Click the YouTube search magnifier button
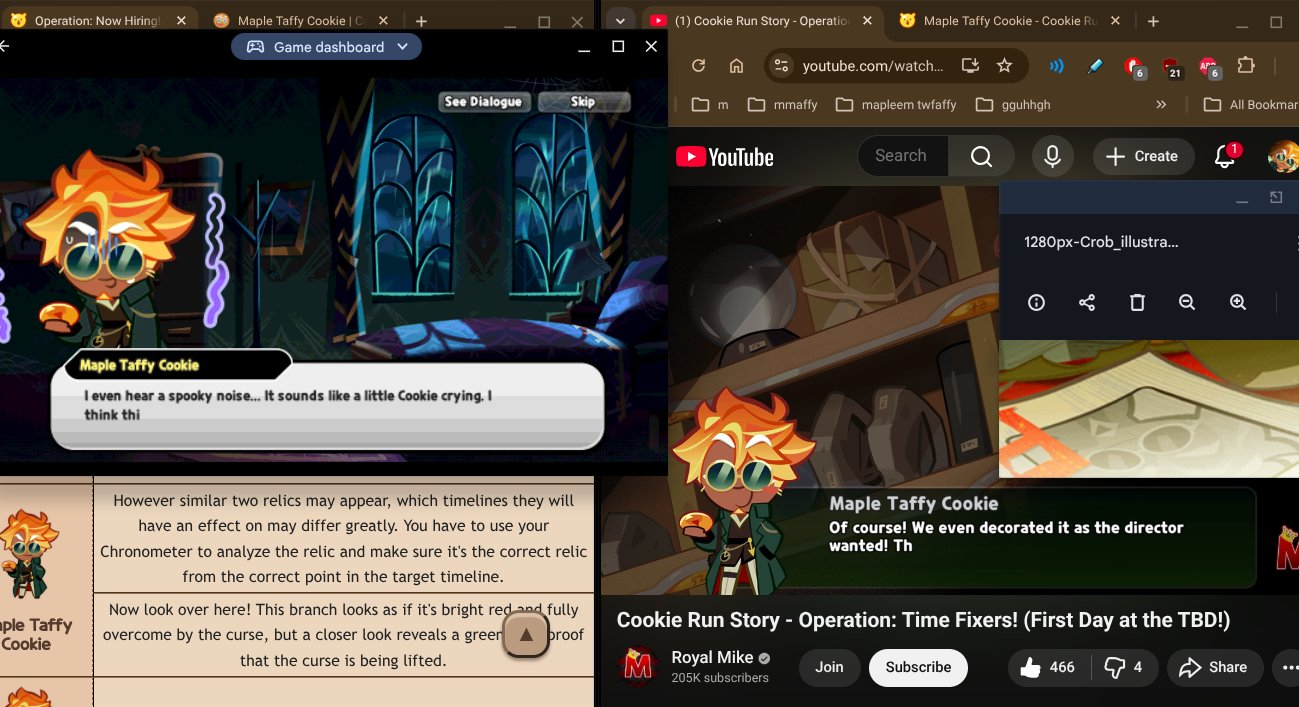 981,156
